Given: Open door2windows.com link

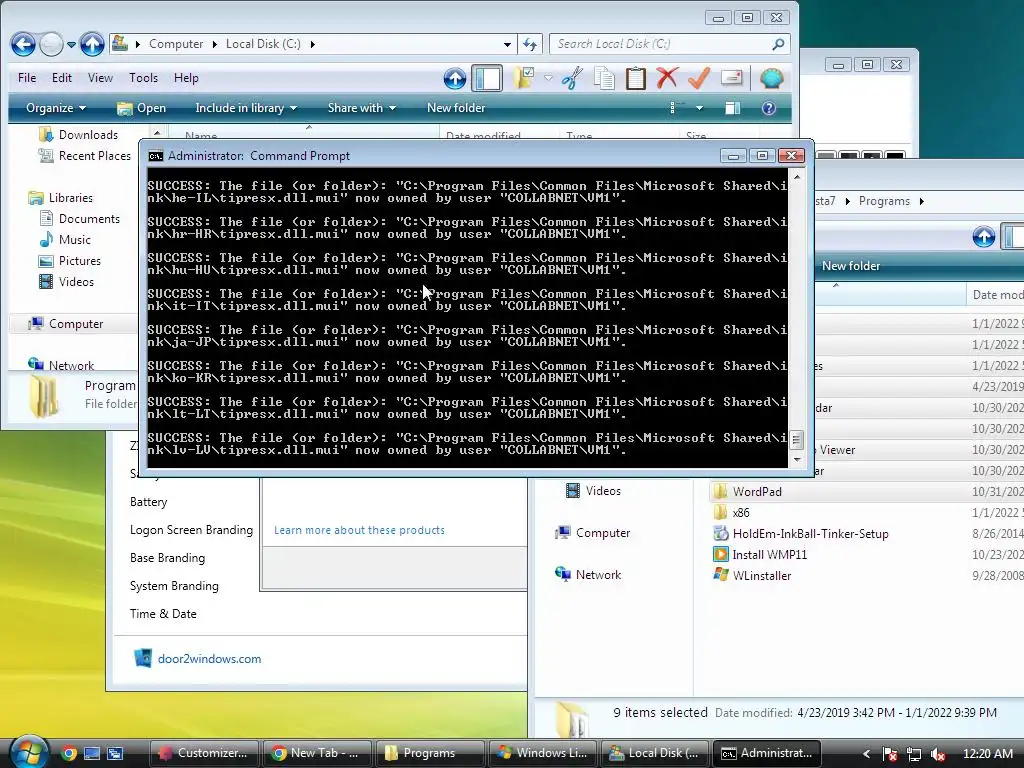Looking at the screenshot, I should (209, 659).
